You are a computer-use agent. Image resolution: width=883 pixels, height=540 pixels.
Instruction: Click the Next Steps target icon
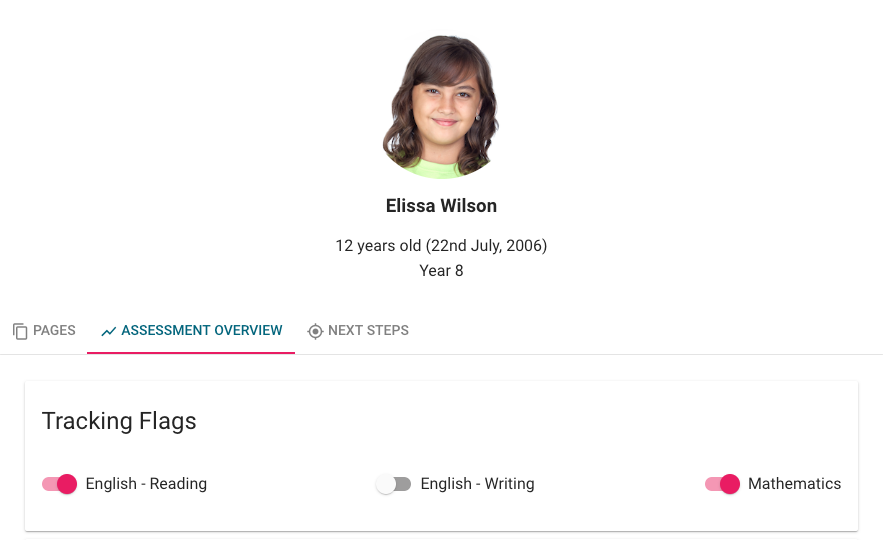click(x=315, y=331)
